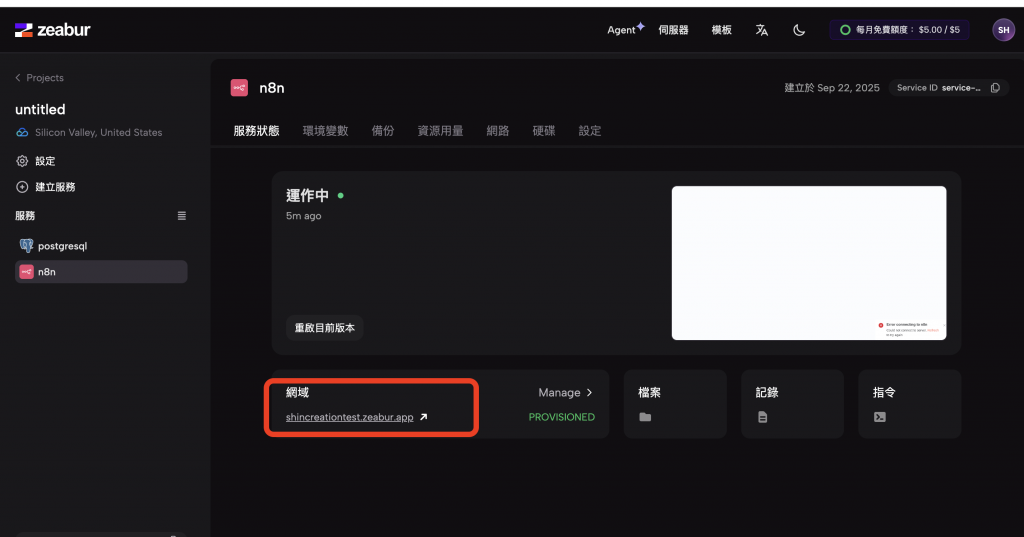The height and width of the screenshot is (537, 1024).
Task: Expand Manage chevron for domain
Action: [589, 393]
